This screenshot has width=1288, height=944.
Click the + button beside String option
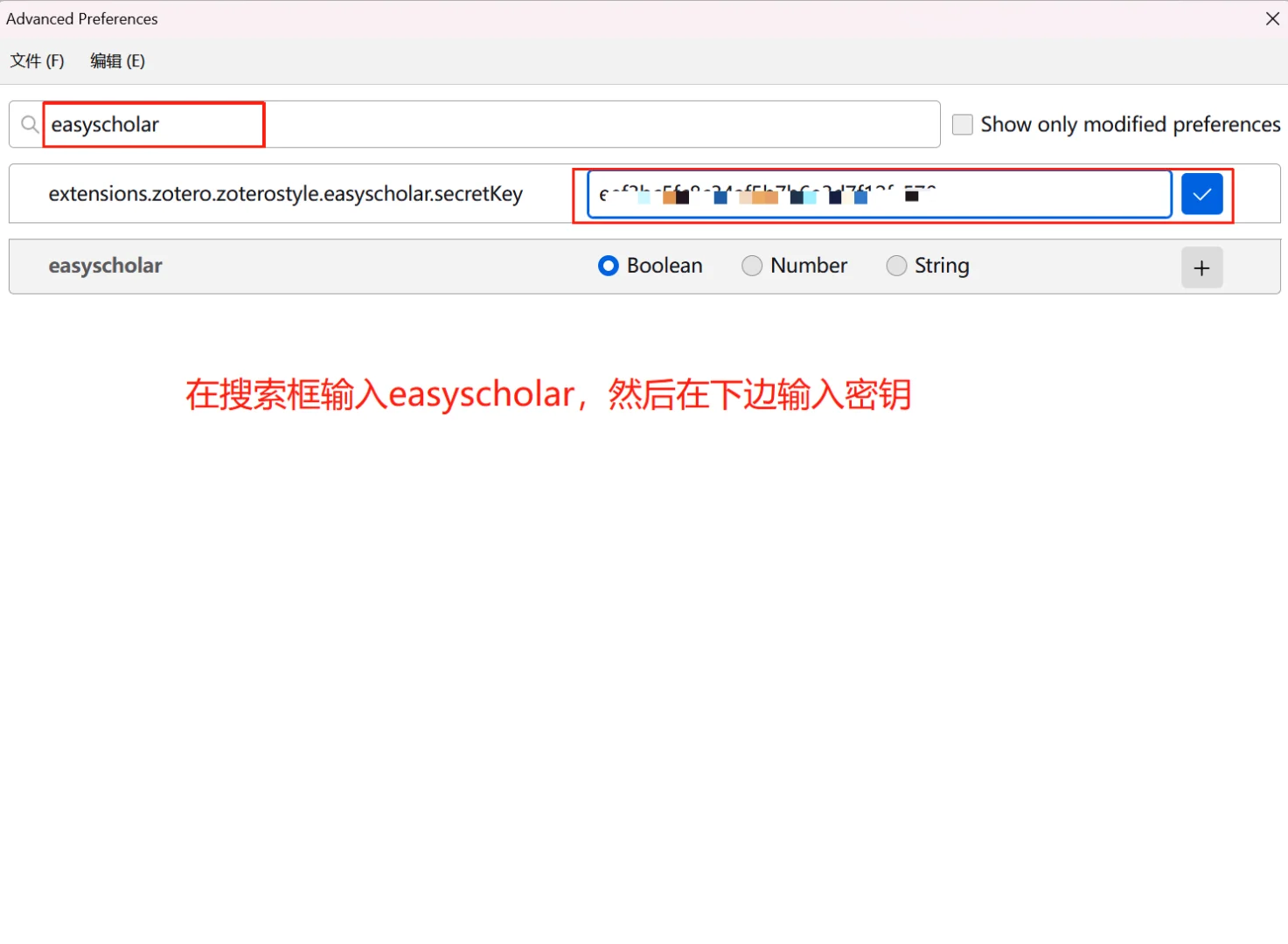1201,267
